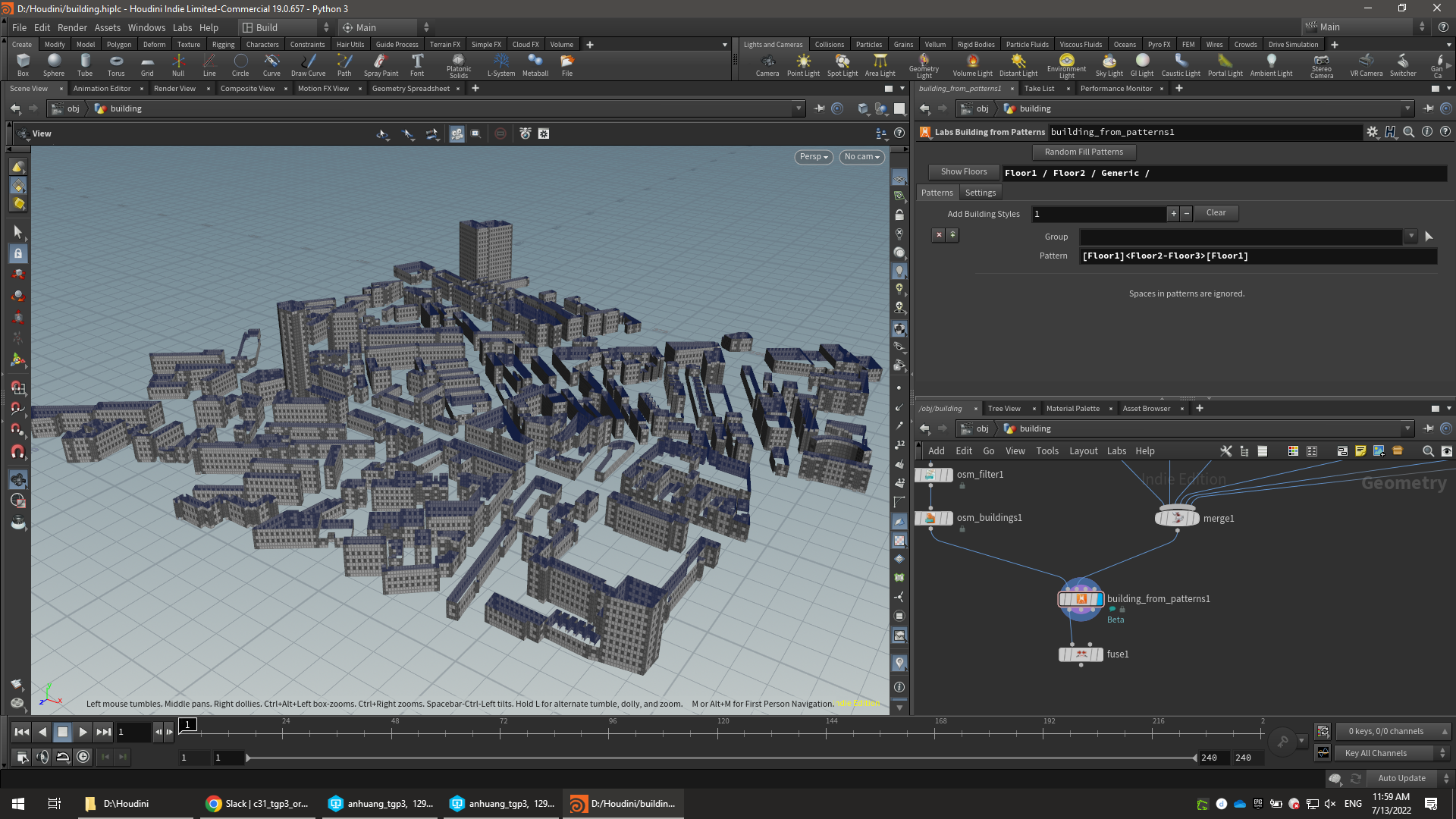Click the Show Floors button

click(963, 172)
